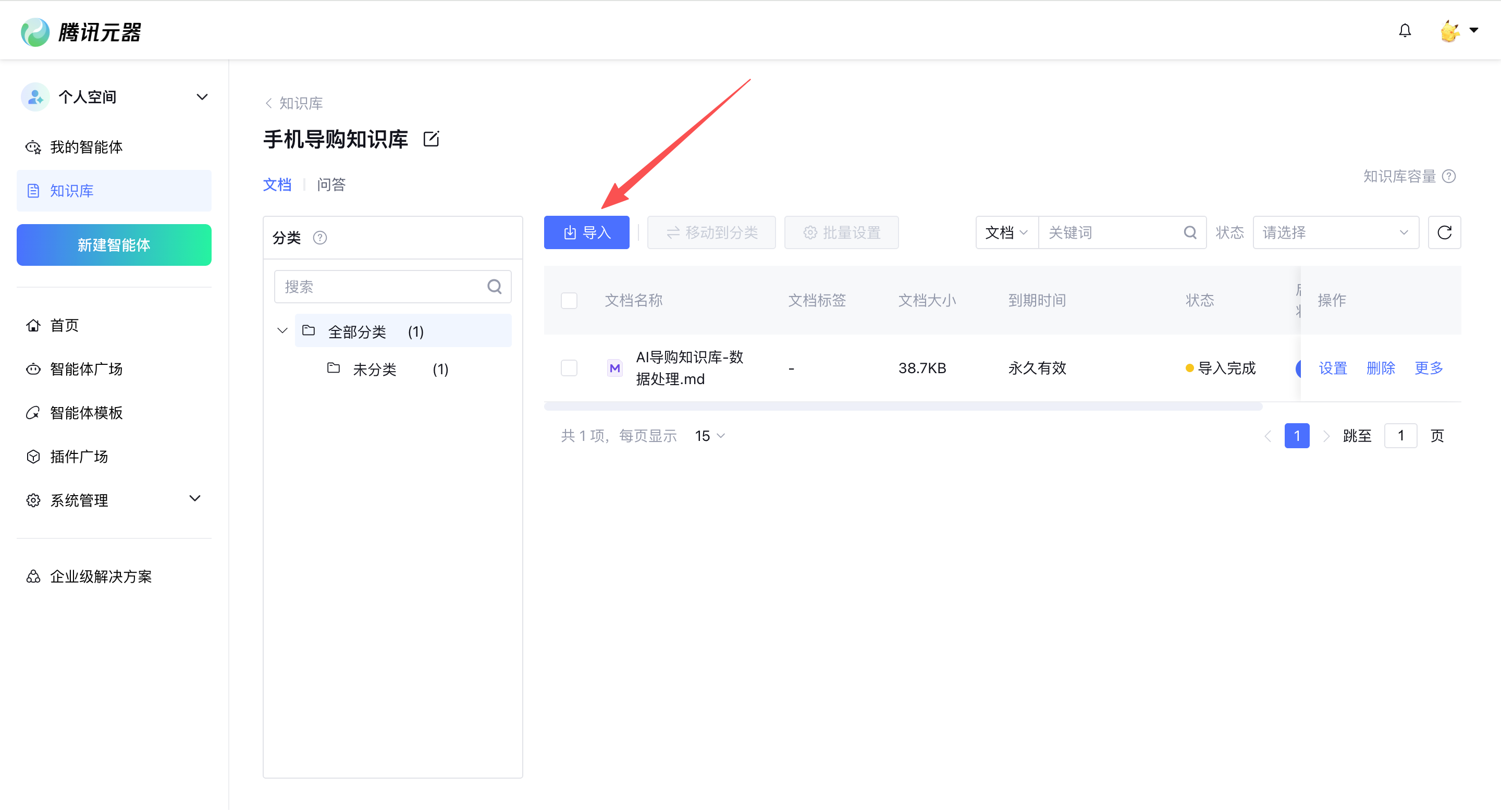Refresh the document list
Image resolution: width=1501 pixels, height=812 pixels.
tap(1444, 232)
